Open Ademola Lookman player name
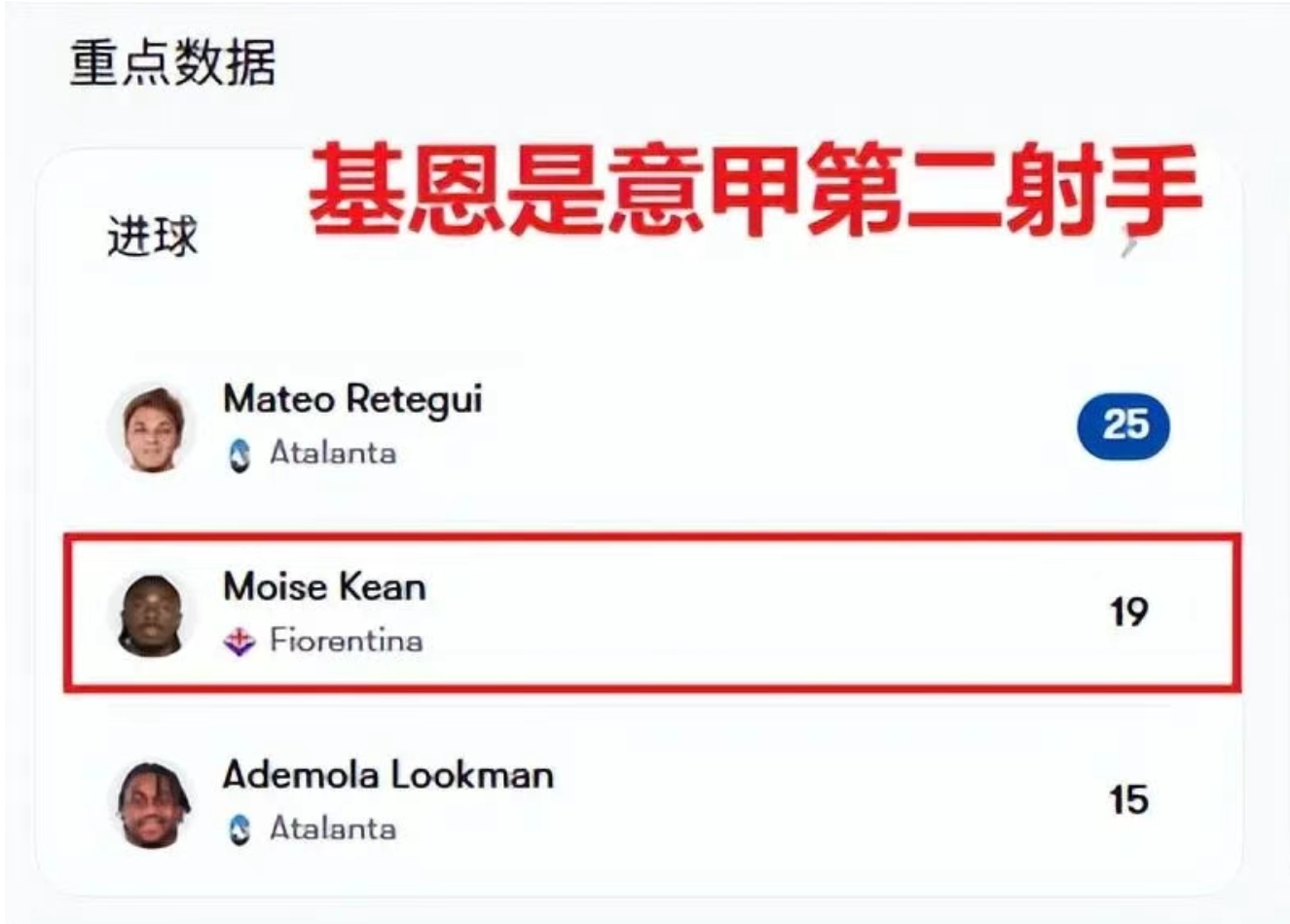This screenshot has height=924, width=1290. point(387,775)
